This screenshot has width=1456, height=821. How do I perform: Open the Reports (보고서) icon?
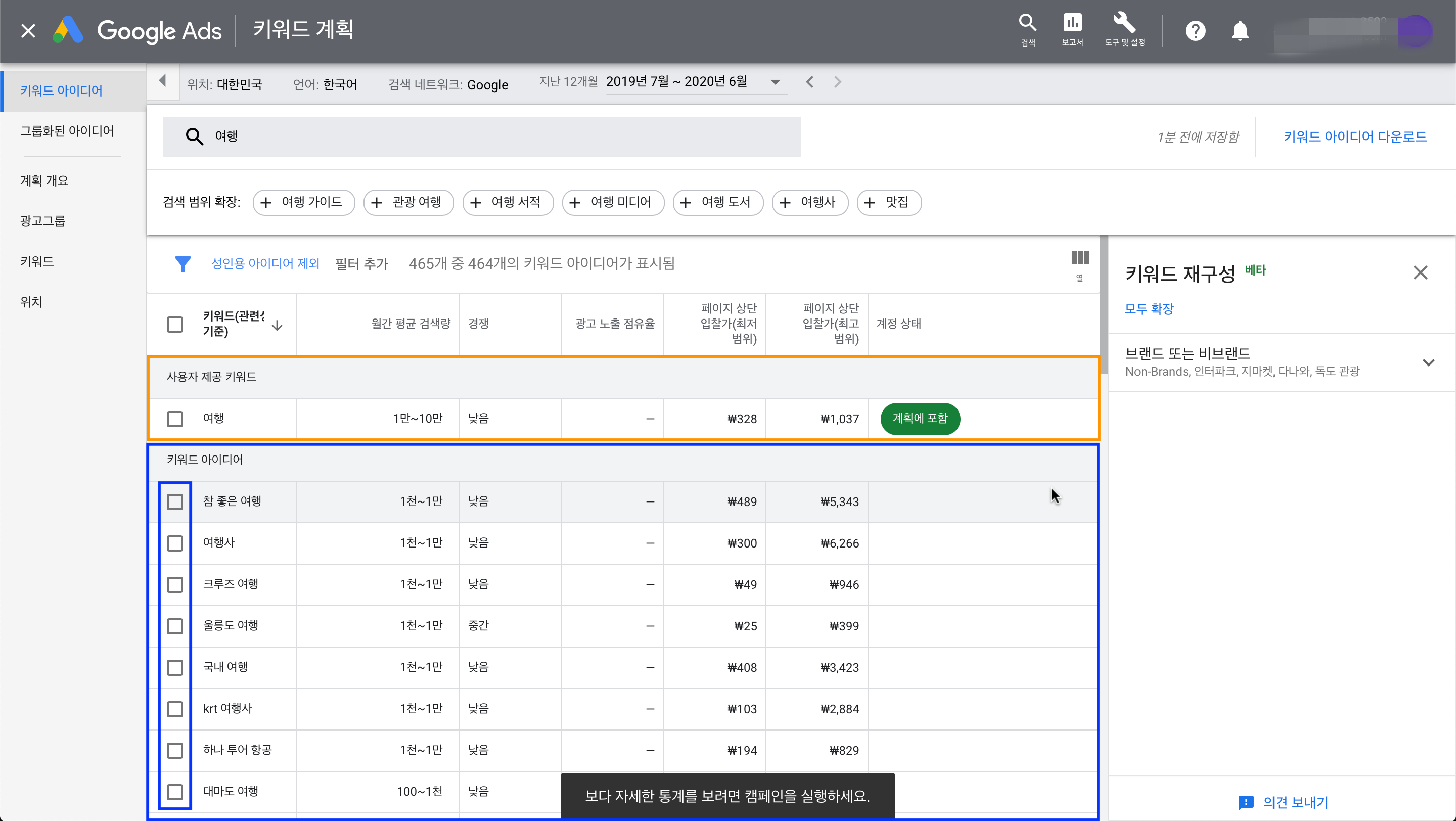coord(1072,24)
